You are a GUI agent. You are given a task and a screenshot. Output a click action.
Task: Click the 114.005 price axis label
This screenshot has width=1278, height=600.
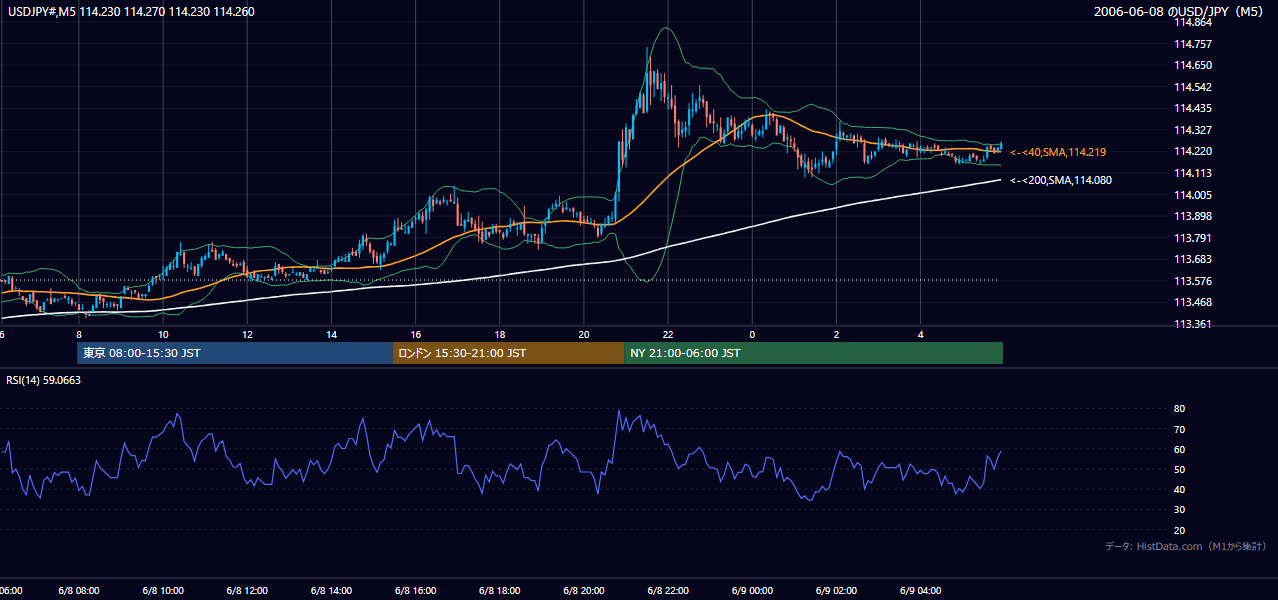1193,195
